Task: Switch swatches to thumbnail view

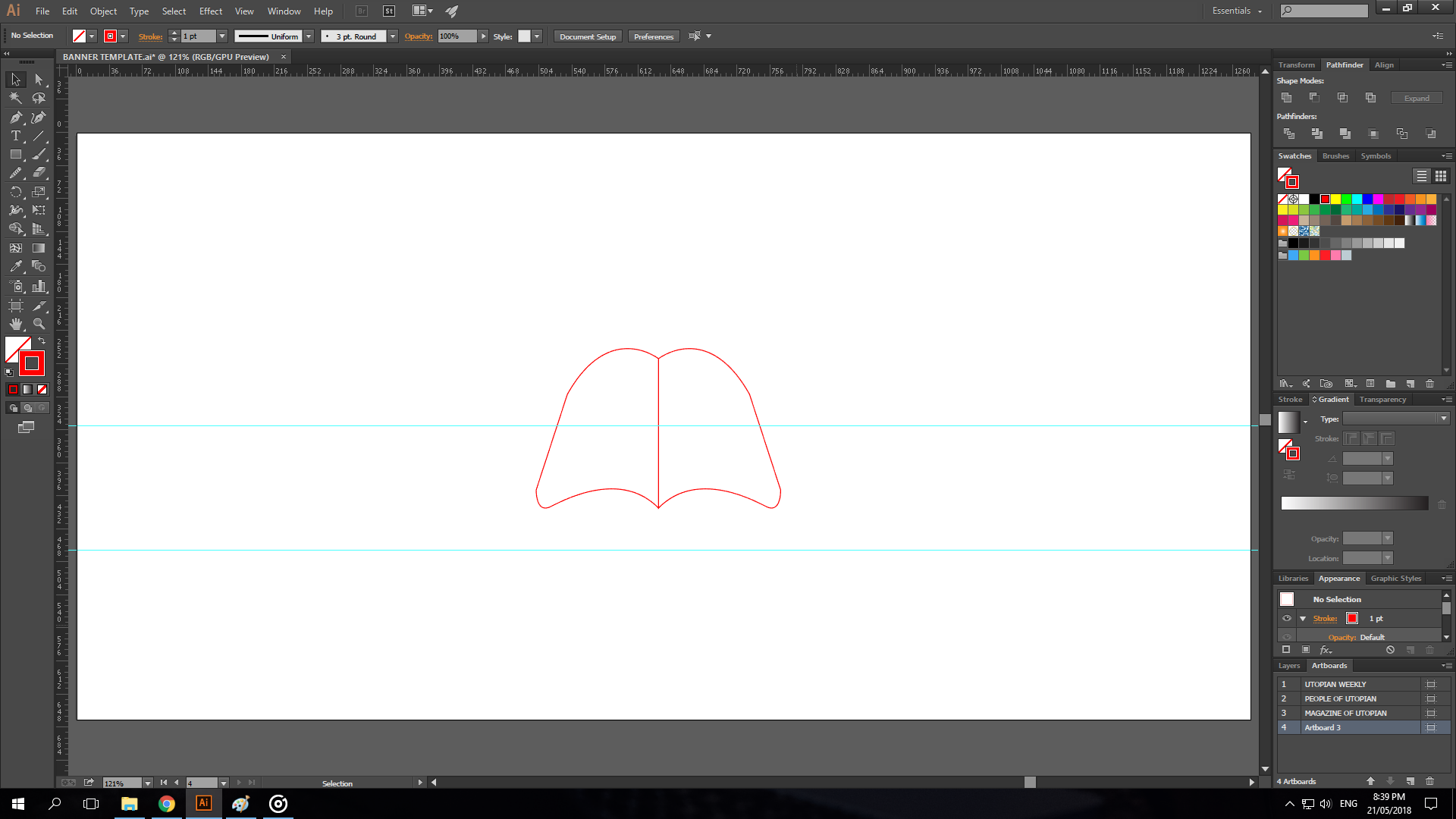Action: (1441, 176)
